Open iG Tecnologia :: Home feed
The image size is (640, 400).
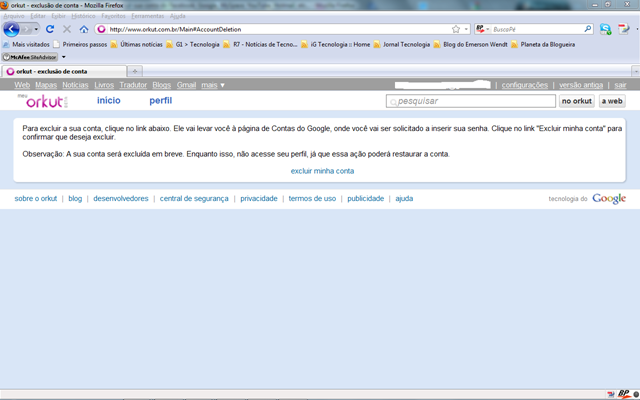click(336, 44)
